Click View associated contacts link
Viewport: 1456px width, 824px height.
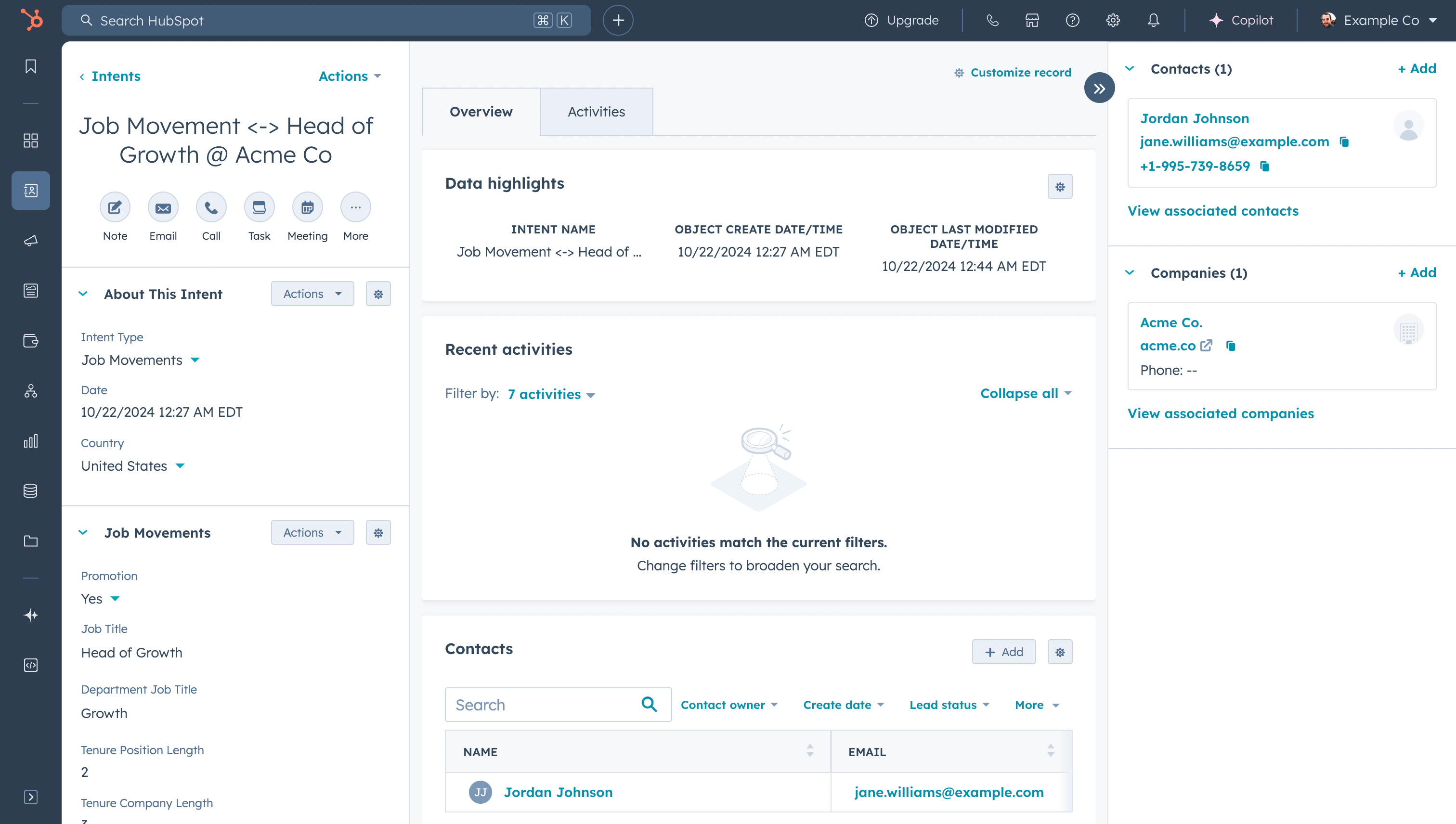click(x=1212, y=211)
